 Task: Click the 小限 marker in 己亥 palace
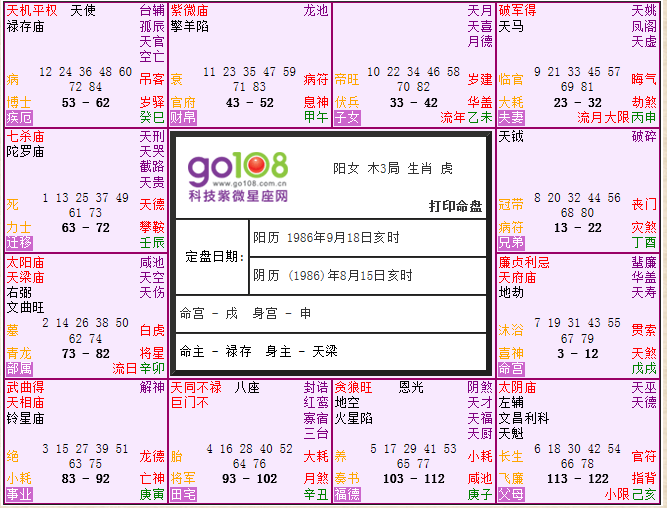pyautogui.click(x=617, y=493)
